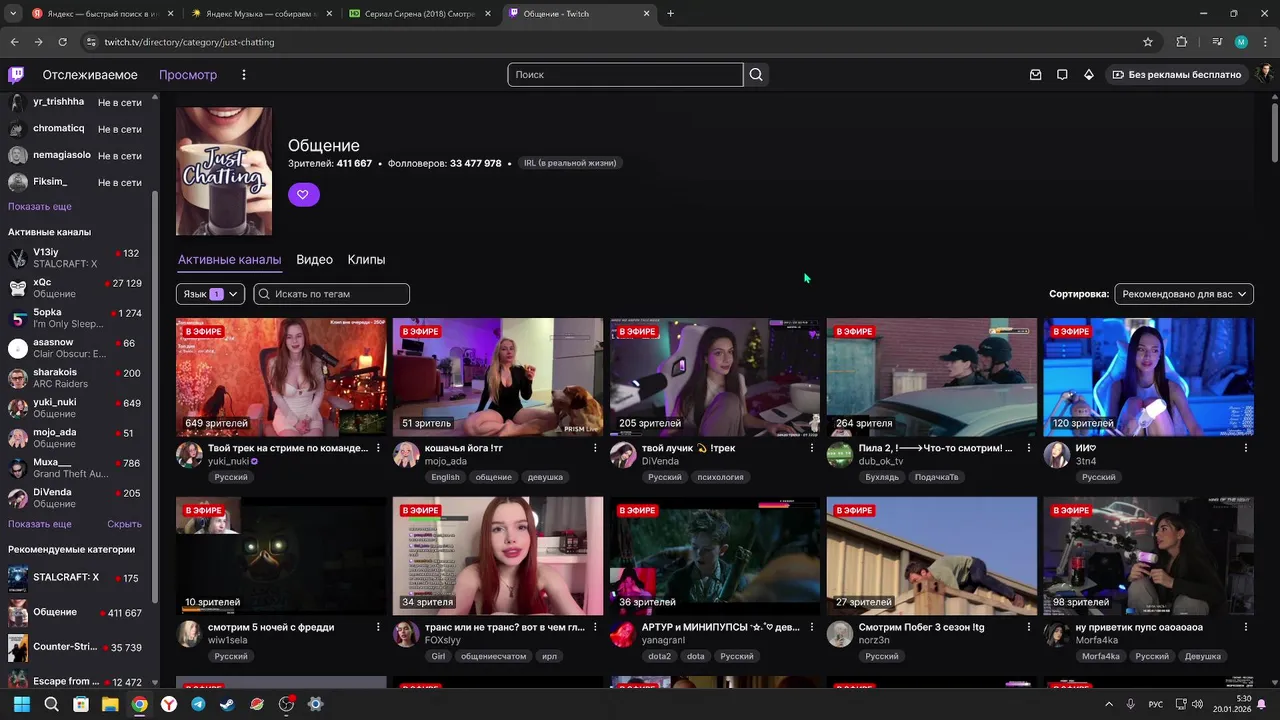Open more options for смотрим 5 ночей stream
Screen dimensions: 1280x720
click(378, 627)
